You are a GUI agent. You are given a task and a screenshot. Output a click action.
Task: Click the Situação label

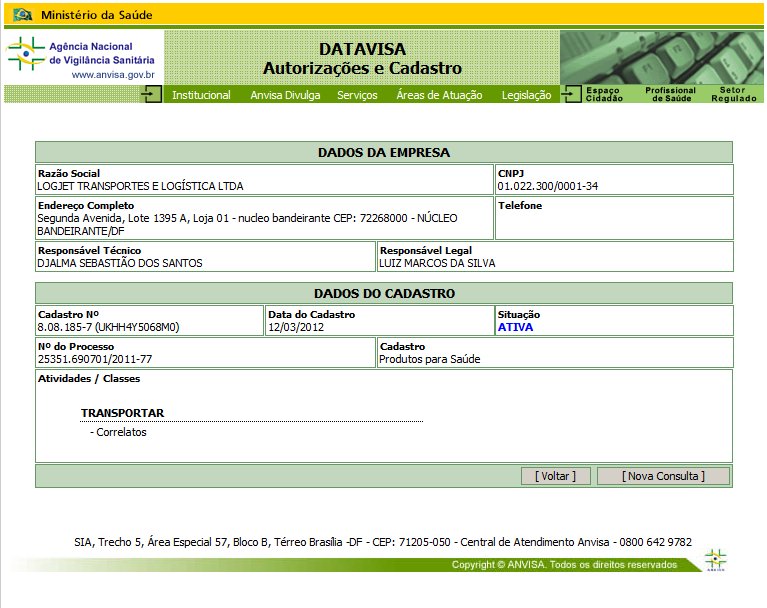click(519, 315)
